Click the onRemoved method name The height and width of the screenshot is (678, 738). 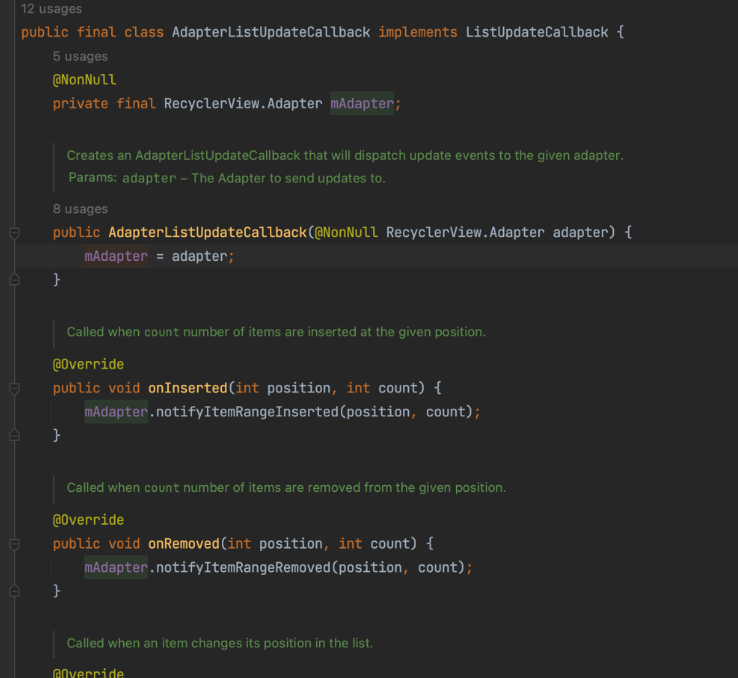click(x=184, y=544)
